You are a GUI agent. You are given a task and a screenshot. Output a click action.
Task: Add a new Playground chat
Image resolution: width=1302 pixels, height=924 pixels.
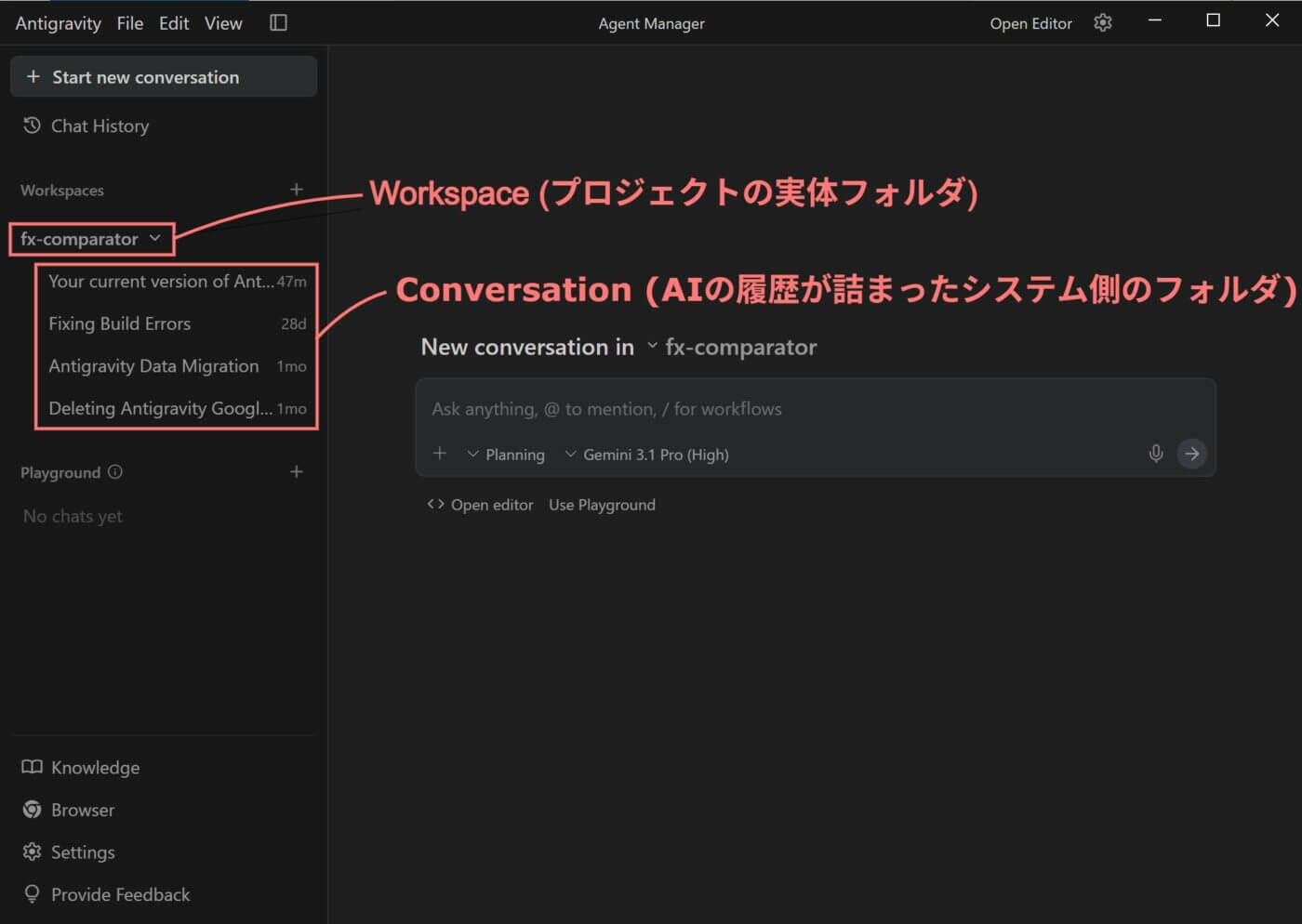click(297, 472)
